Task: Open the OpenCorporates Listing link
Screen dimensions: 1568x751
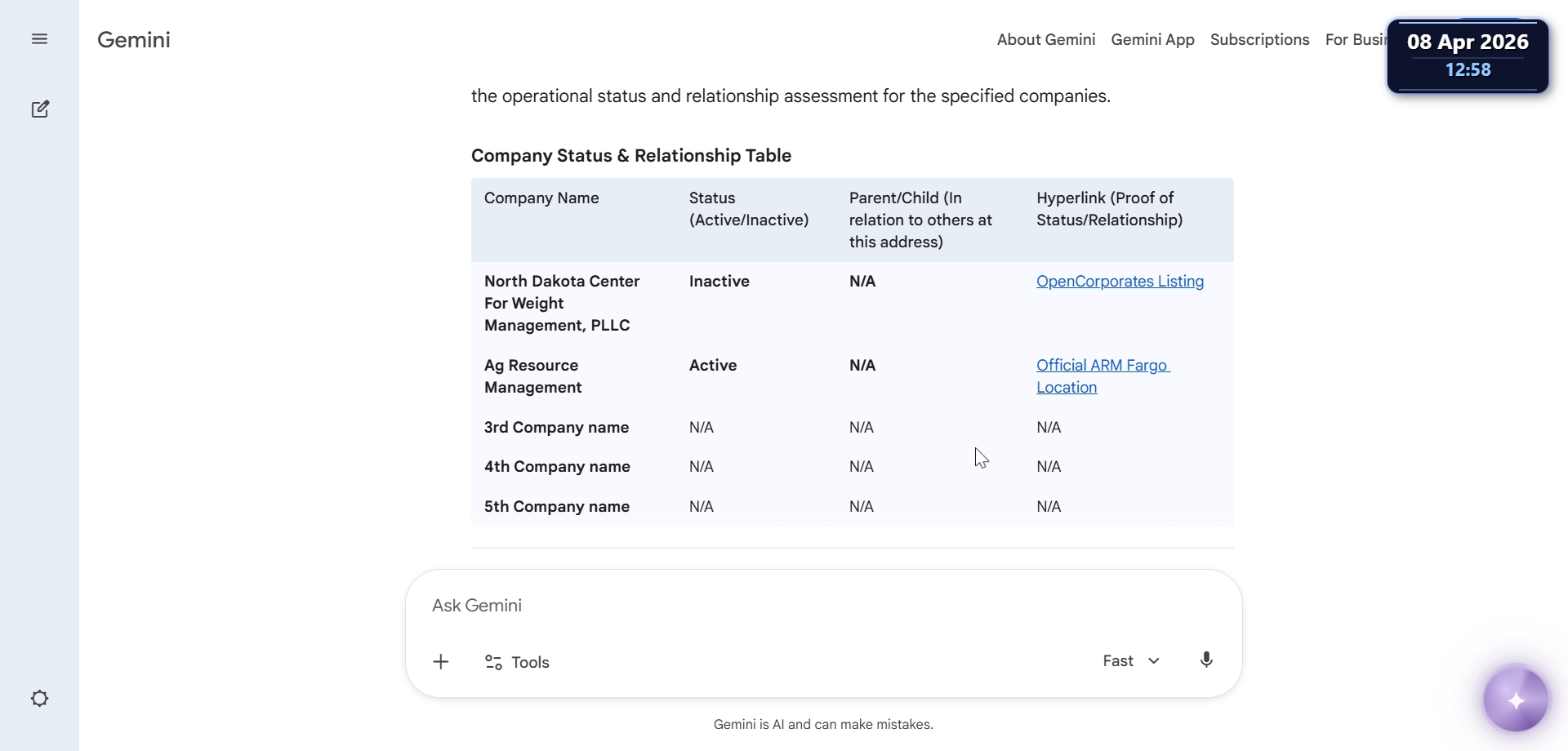Action: (x=1120, y=282)
